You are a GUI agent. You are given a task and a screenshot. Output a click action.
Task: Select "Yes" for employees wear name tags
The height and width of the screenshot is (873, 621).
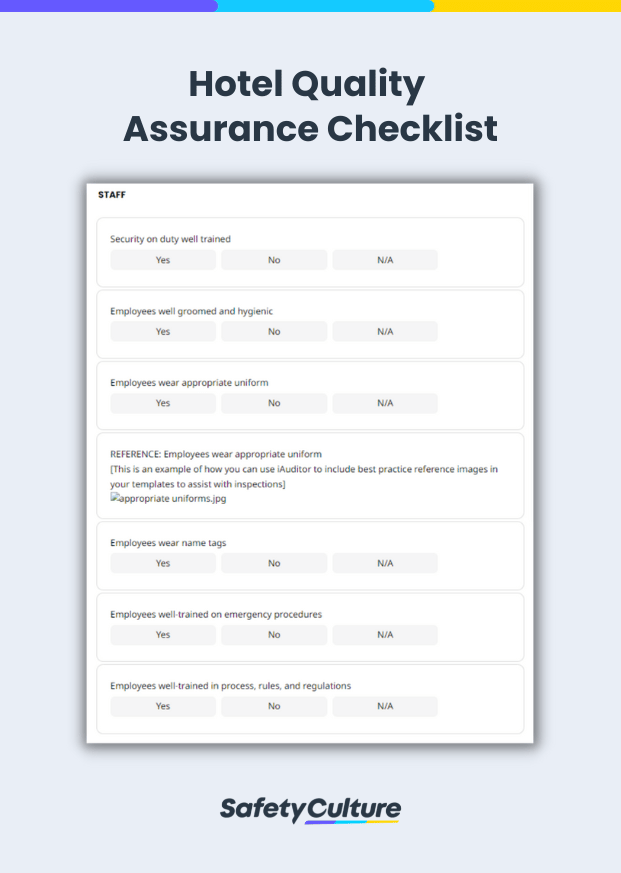click(162, 563)
